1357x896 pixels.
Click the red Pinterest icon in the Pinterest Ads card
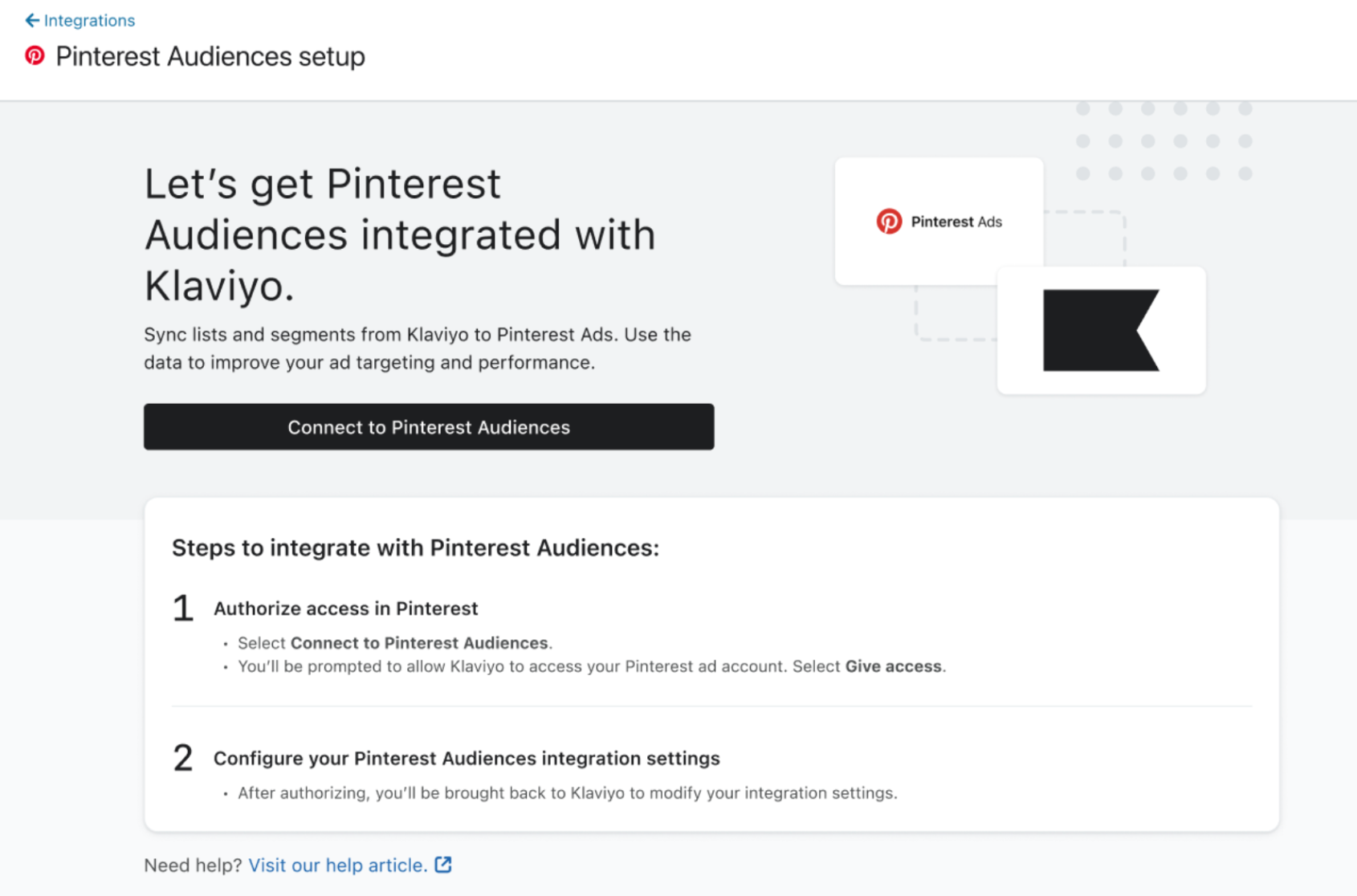pyautogui.click(x=889, y=222)
